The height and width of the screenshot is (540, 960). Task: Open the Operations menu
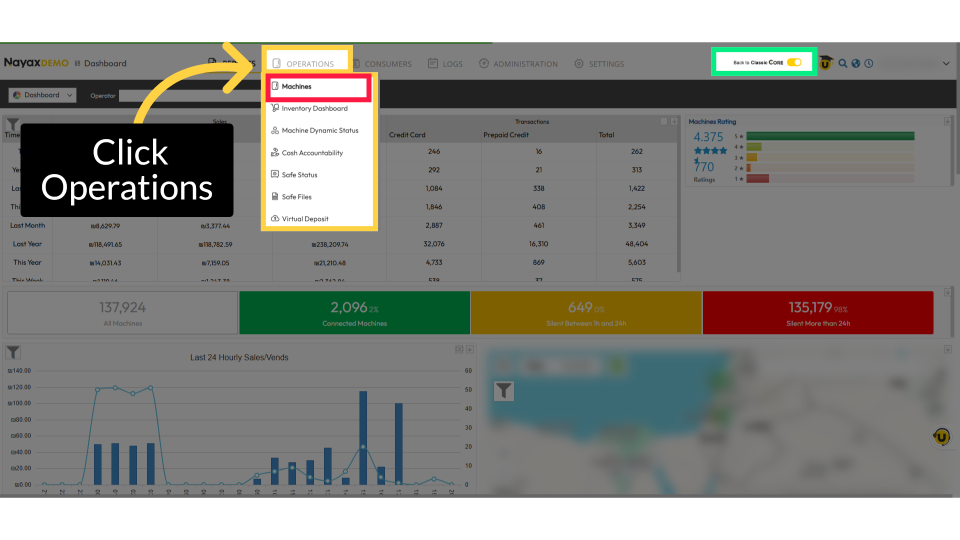(303, 64)
